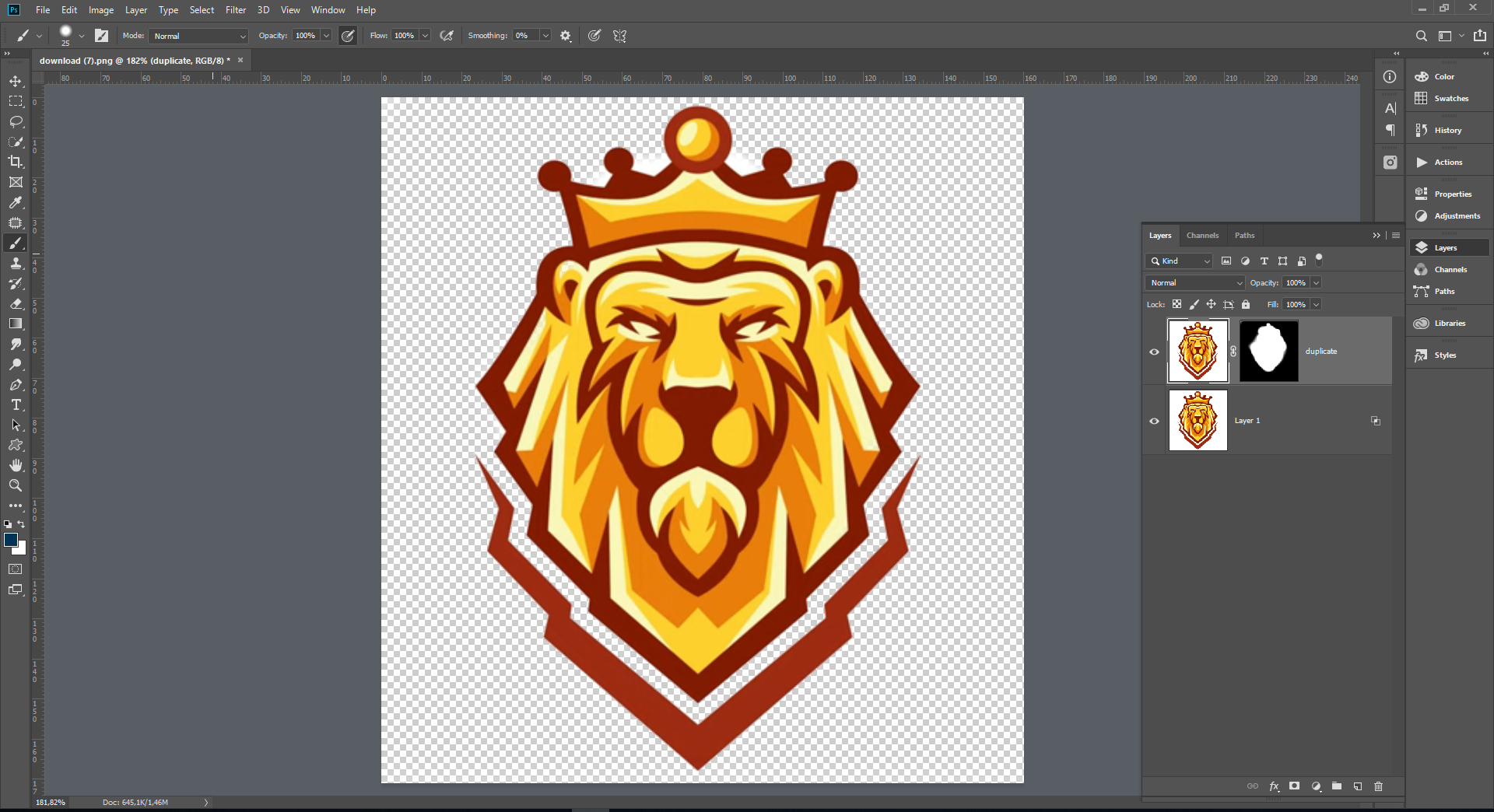
Task: Toggle pressure for opacity button
Action: 348,36
